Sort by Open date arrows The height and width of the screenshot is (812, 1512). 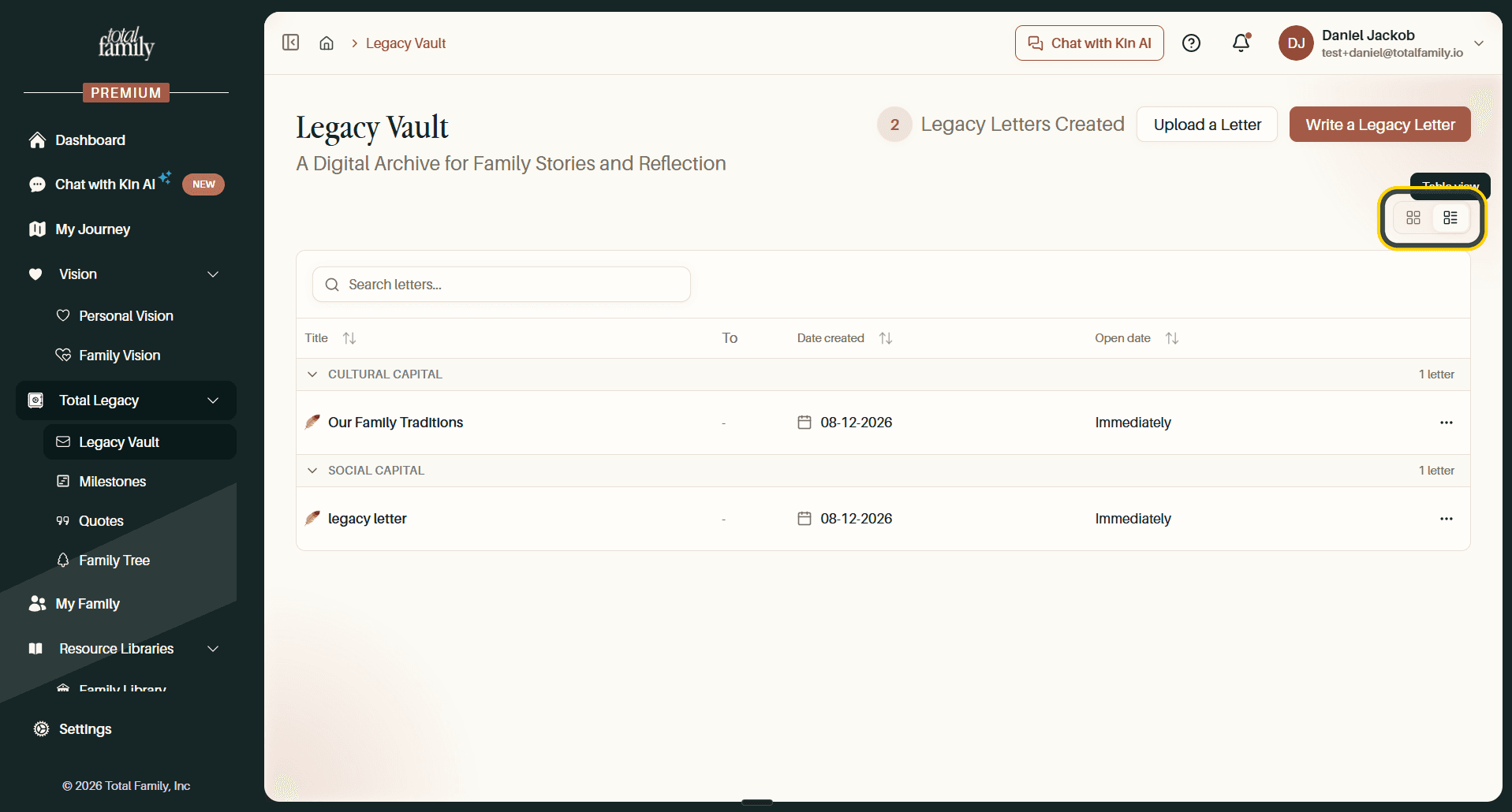(1172, 338)
